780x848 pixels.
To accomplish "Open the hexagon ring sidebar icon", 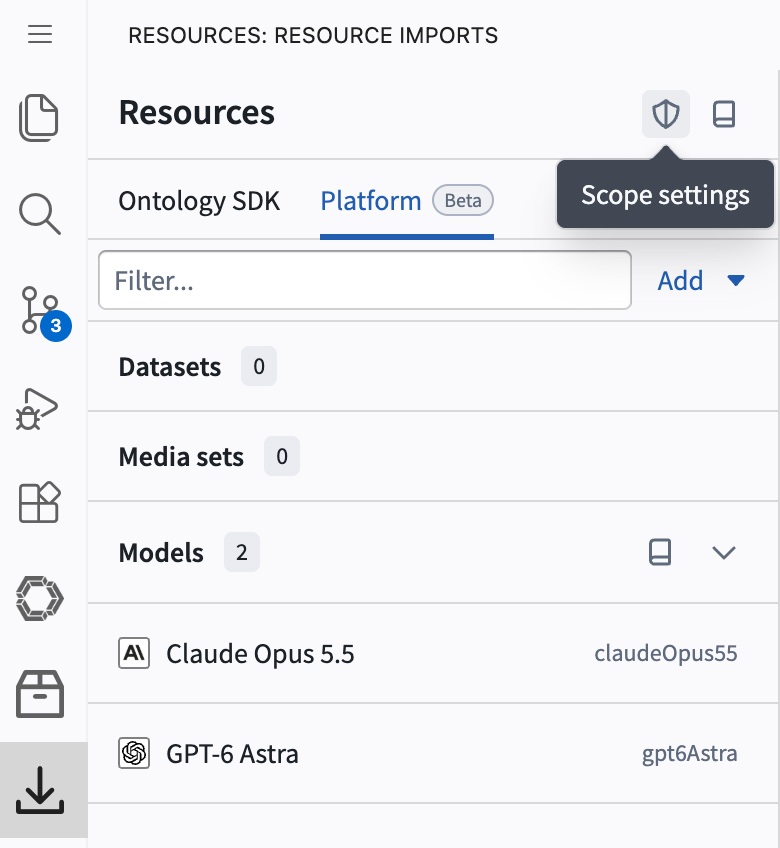I will 40,598.
